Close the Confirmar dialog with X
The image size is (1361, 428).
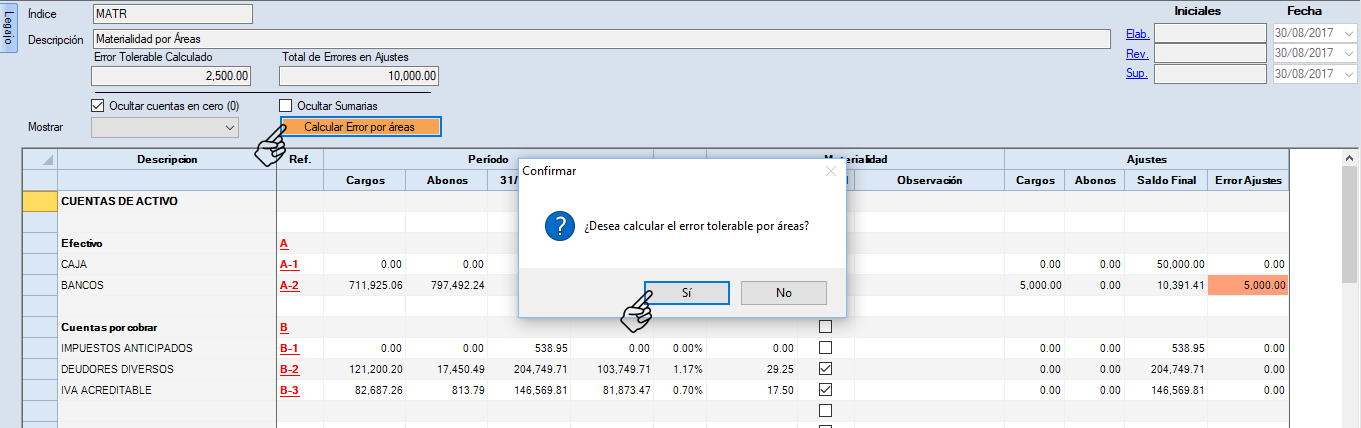click(x=830, y=171)
